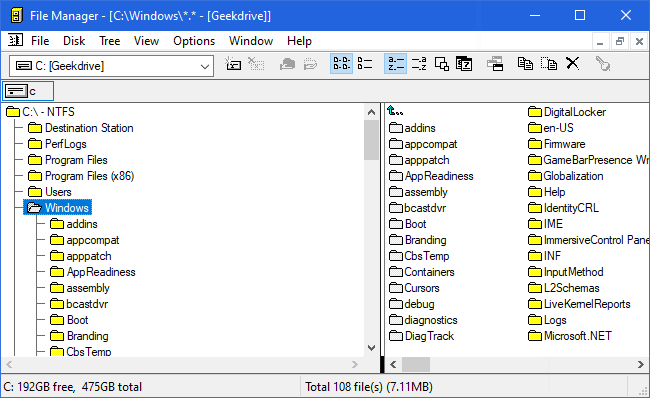Click the Stop Sharing toolbar icon
The width and height of the screenshot is (650, 398).
(310, 64)
